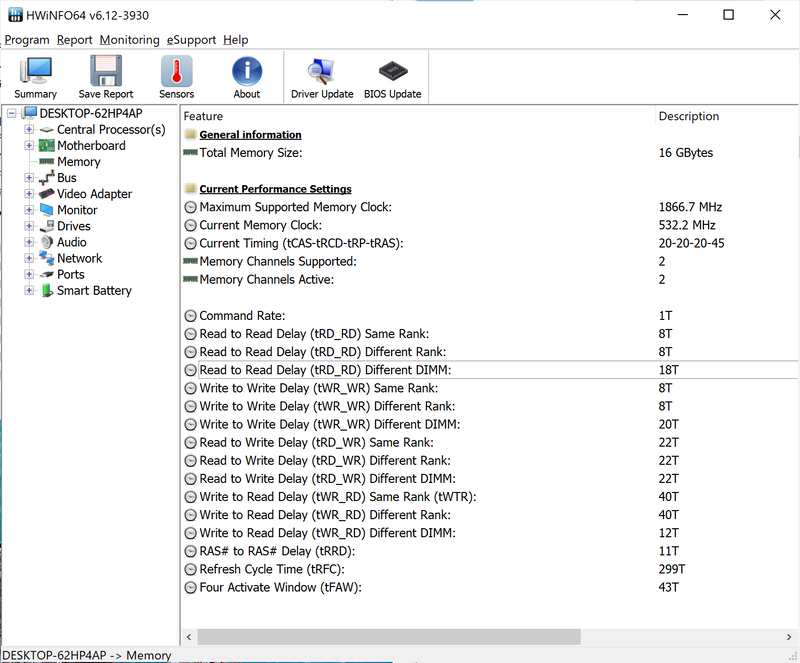Click the Smart Battery icon
The width and height of the screenshot is (800, 663).
tap(47, 290)
